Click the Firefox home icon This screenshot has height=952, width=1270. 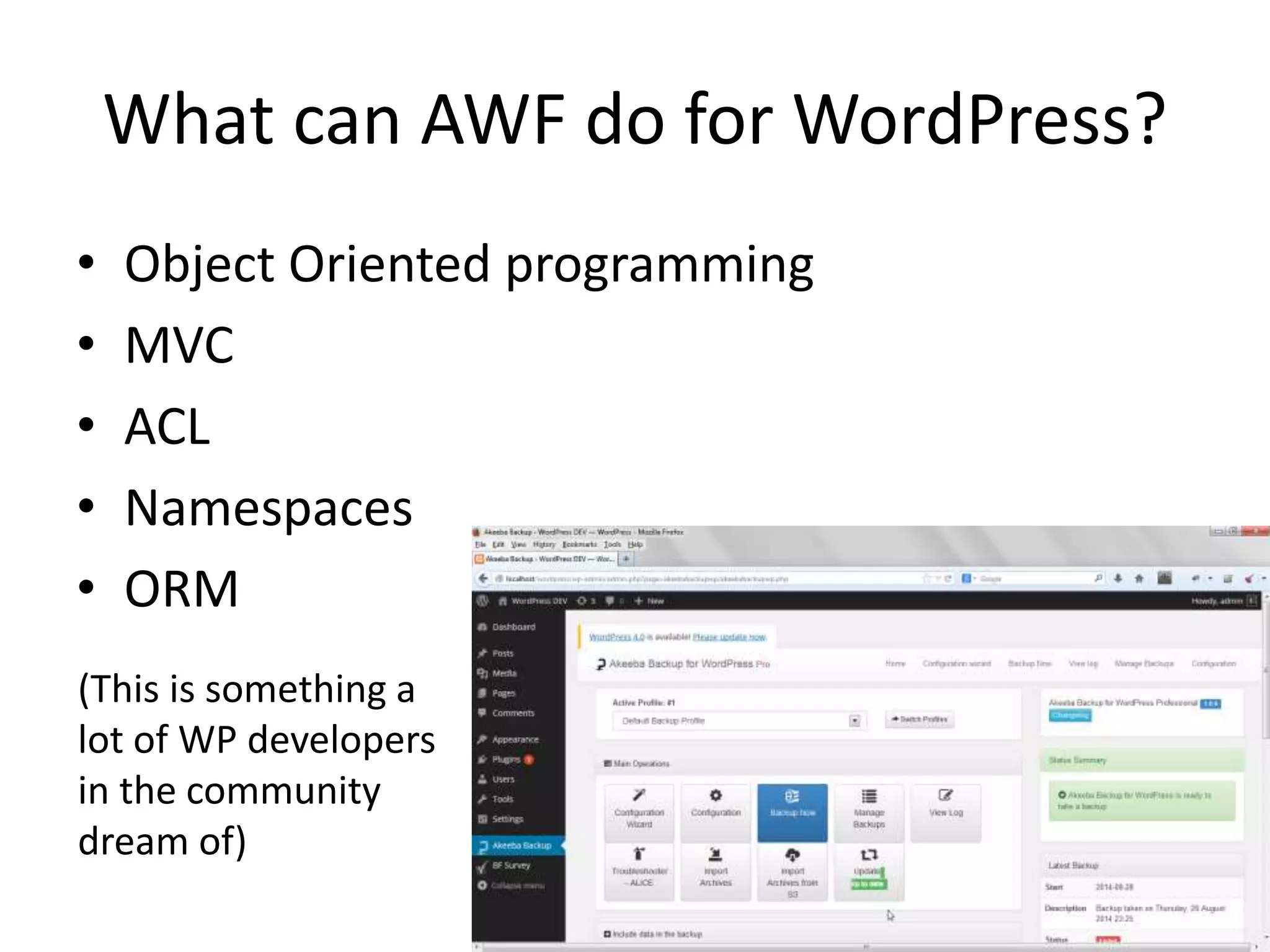click(x=1139, y=578)
